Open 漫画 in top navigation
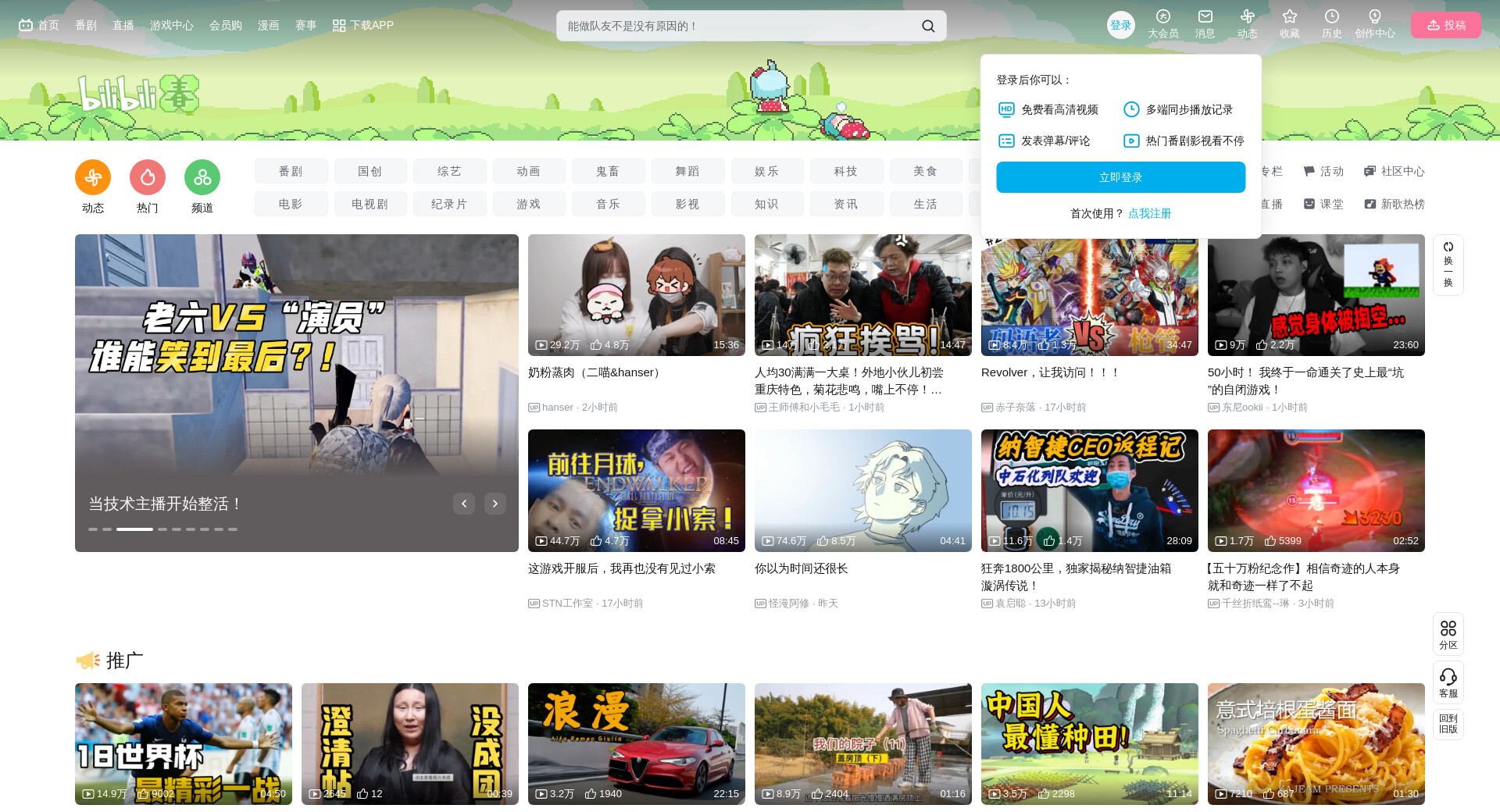This screenshot has width=1500, height=812. pyautogui.click(x=269, y=25)
